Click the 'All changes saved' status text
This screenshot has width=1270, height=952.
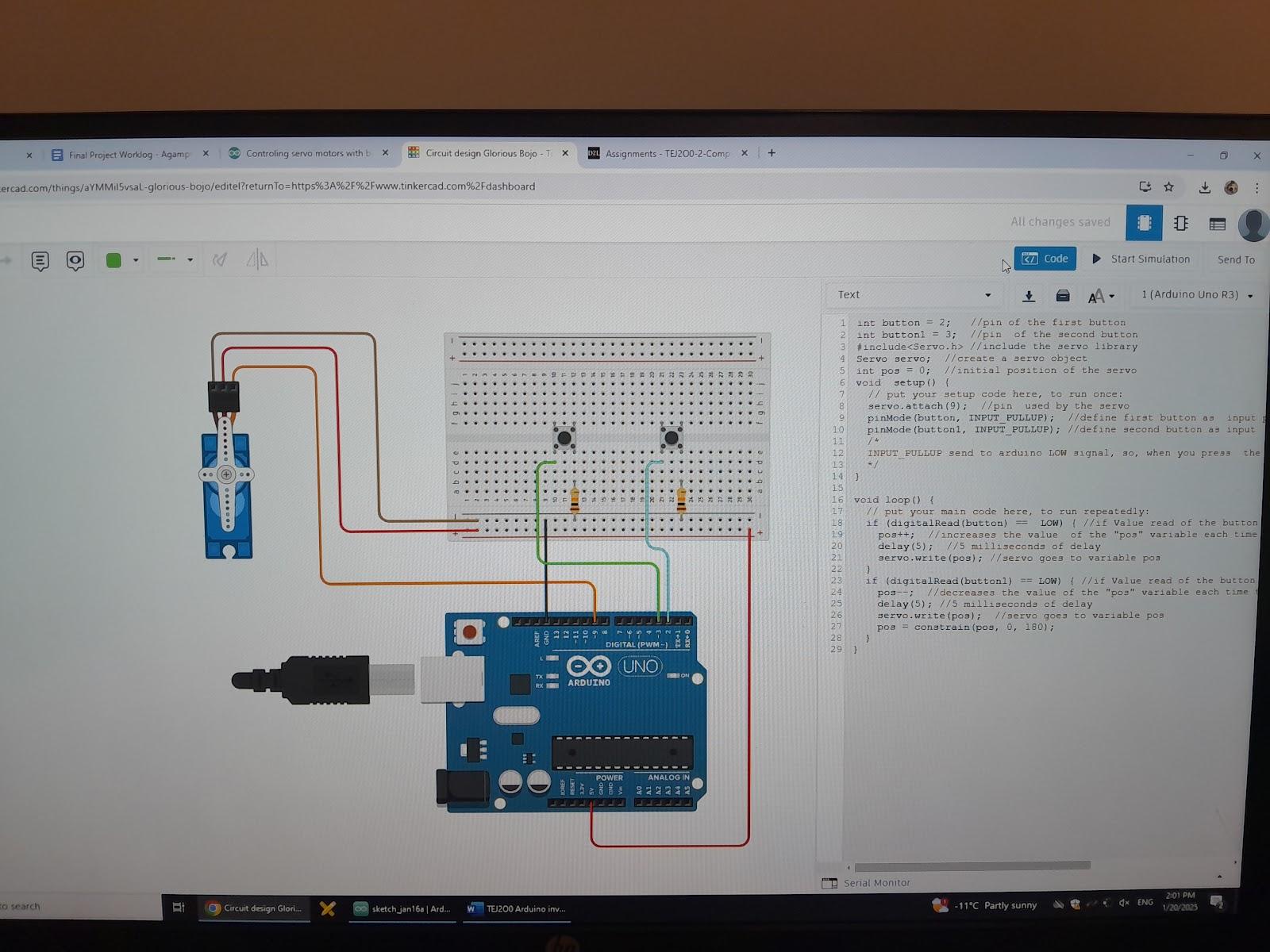[x=1060, y=222]
